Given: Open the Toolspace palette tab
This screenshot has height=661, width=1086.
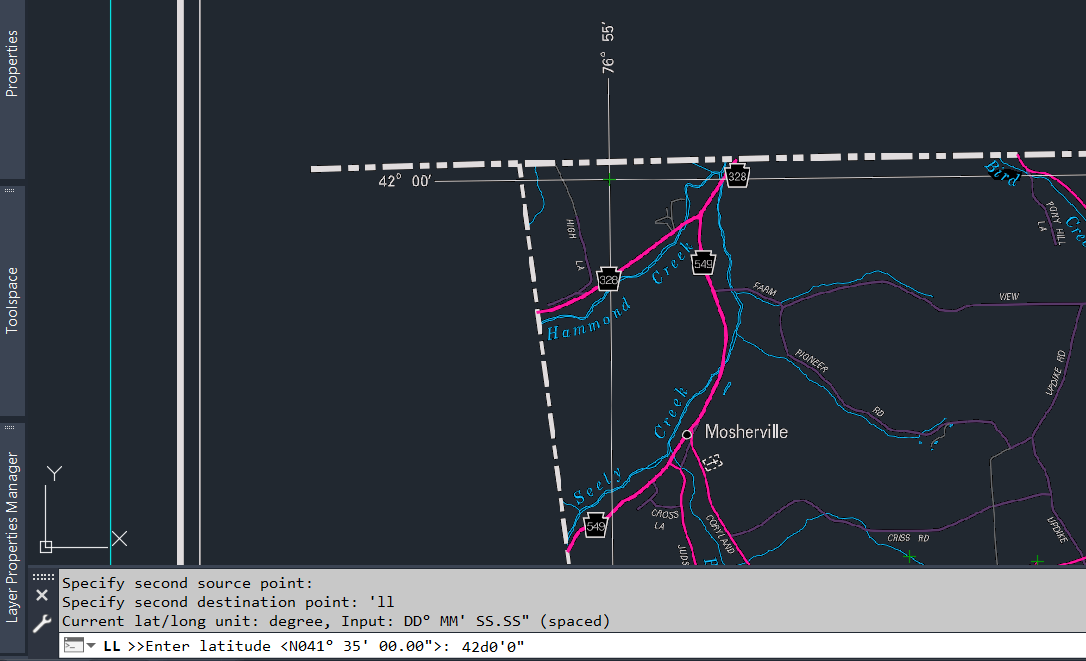Looking at the screenshot, I should click(12, 297).
